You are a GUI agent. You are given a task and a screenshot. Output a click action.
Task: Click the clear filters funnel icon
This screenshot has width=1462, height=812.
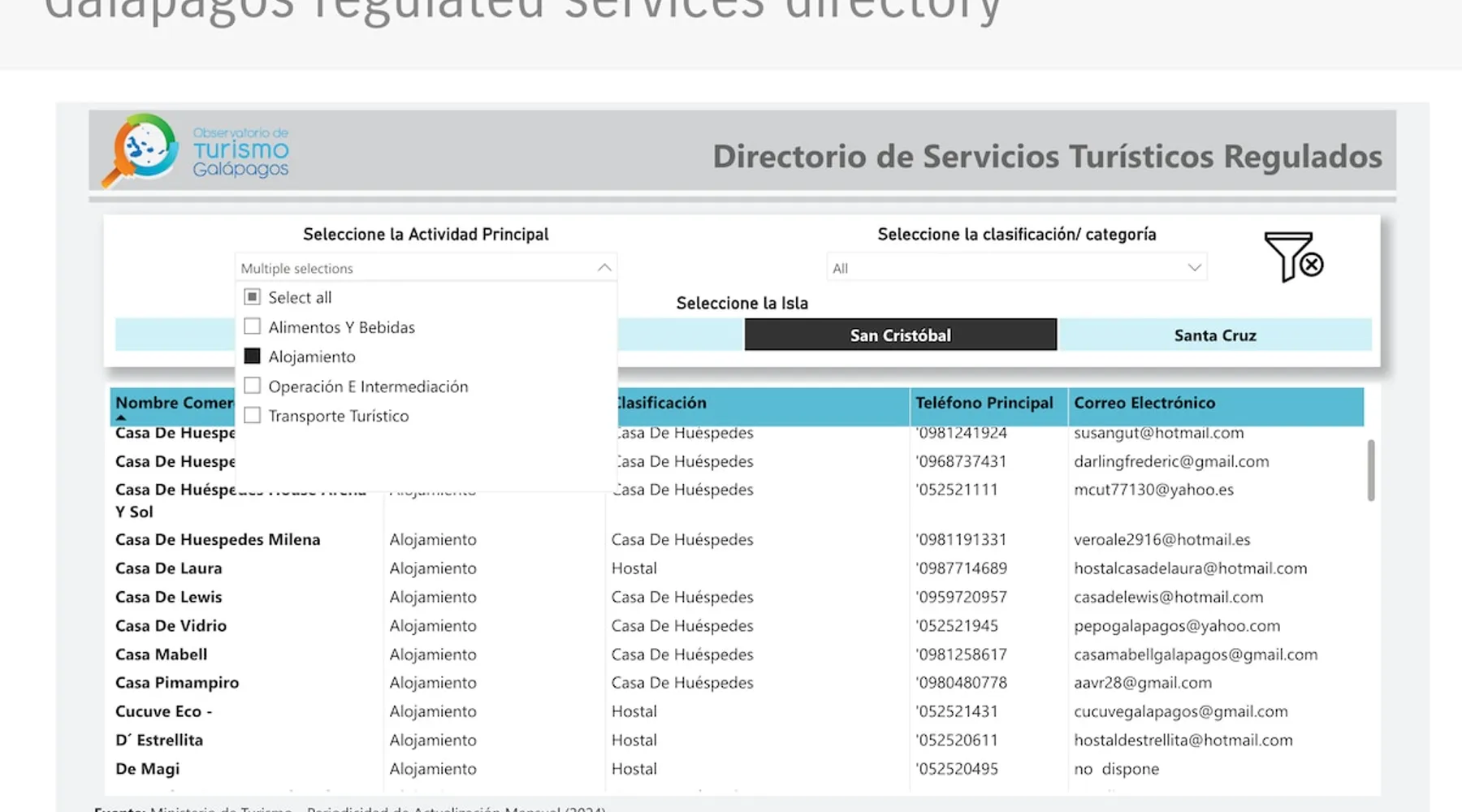pos(1293,257)
